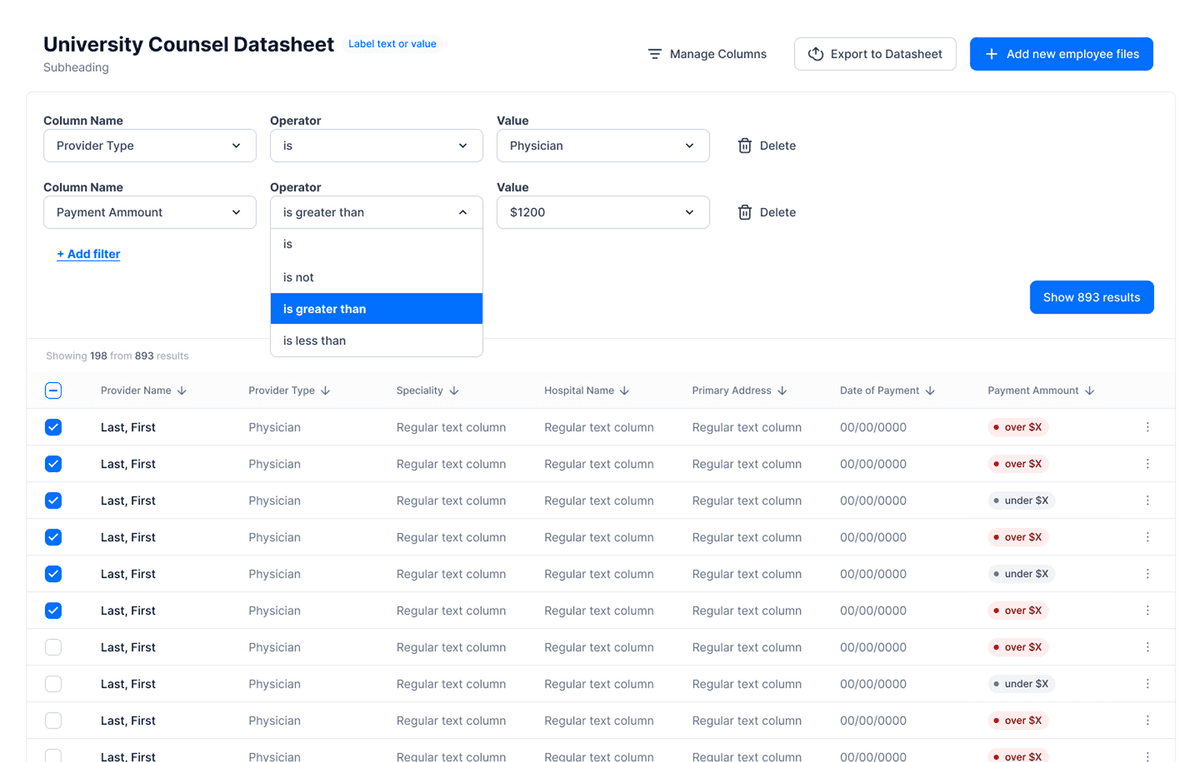
Task: Toggle the select-all header checkbox
Action: coord(54,391)
